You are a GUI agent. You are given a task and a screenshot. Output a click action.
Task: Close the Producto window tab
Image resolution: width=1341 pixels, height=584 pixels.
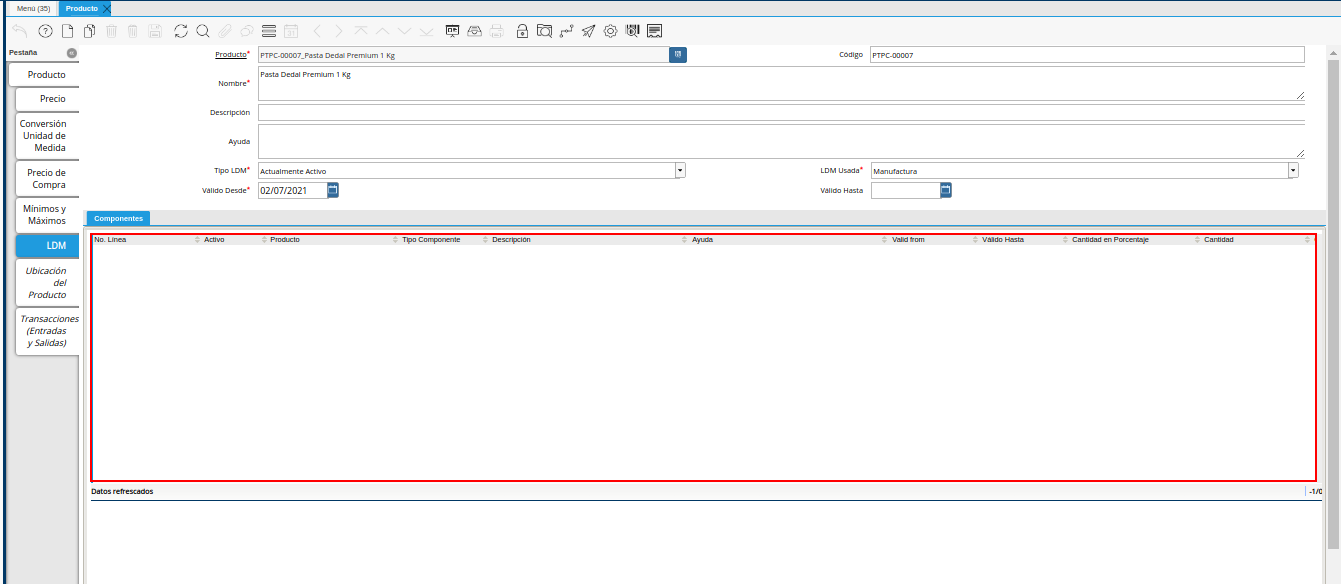[x=107, y=8]
